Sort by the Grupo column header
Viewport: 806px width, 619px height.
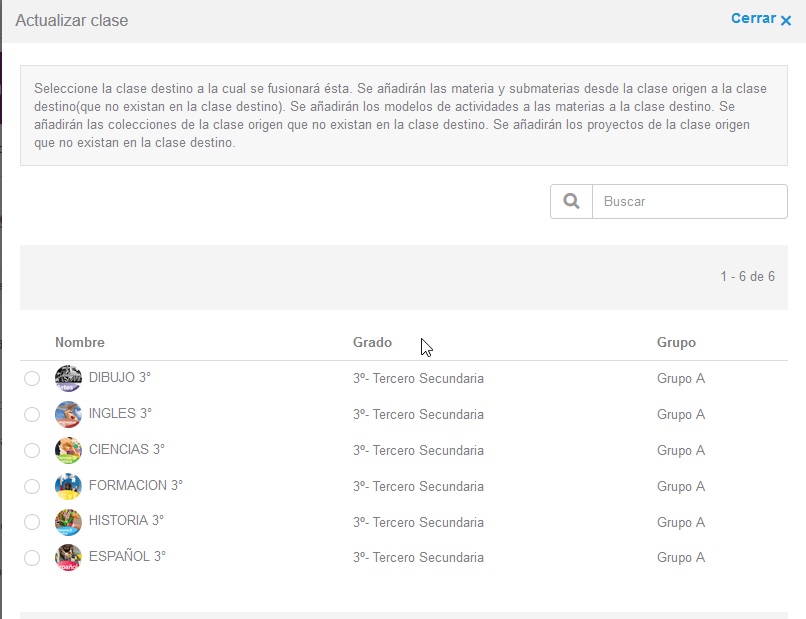pos(676,342)
